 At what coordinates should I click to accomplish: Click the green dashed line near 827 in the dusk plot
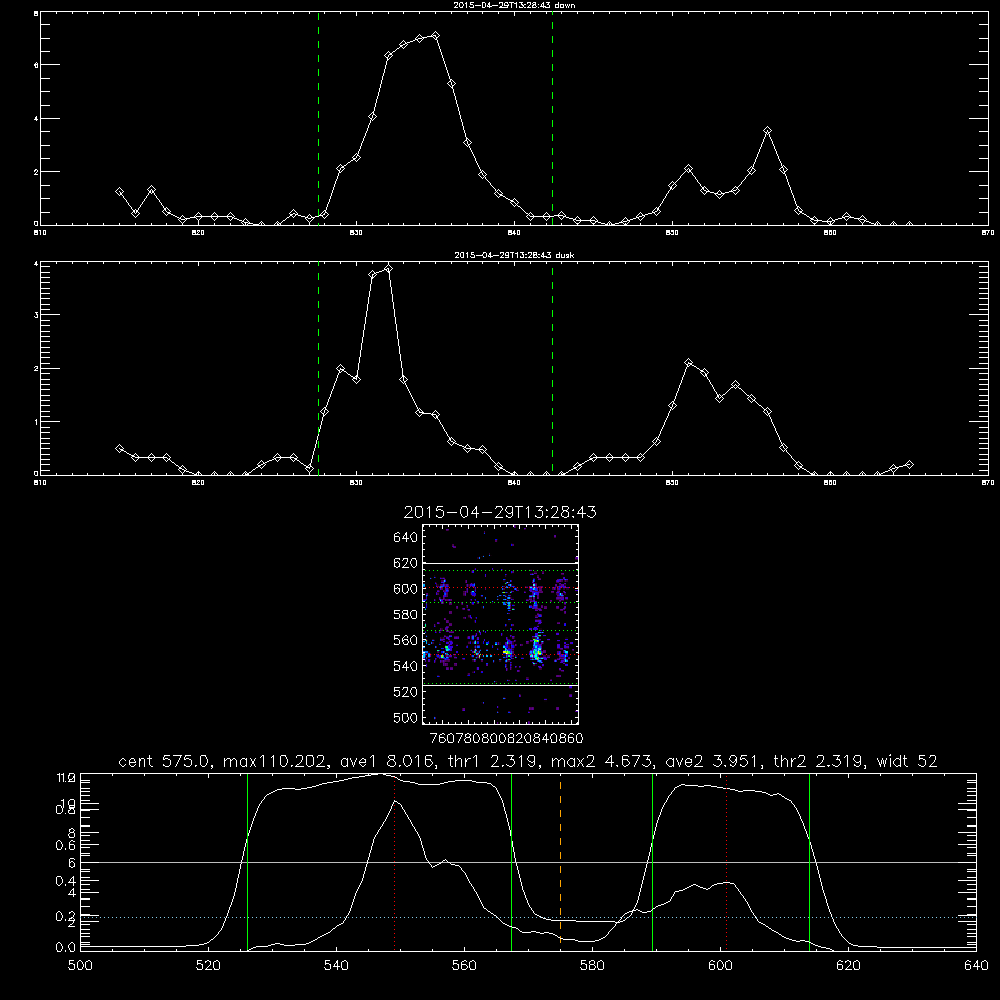[318, 369]
